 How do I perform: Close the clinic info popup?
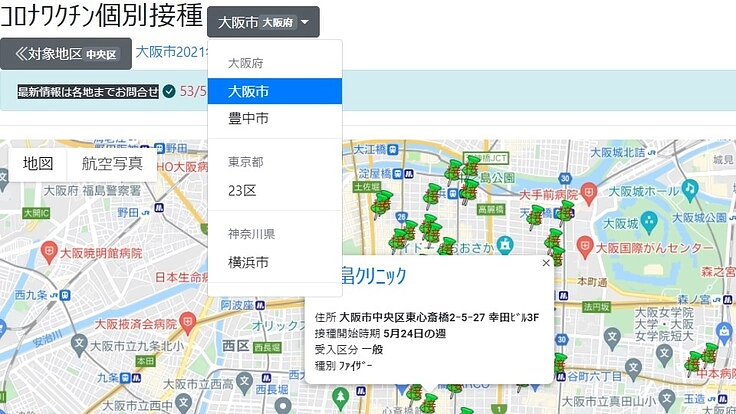(x=545, y=263)
